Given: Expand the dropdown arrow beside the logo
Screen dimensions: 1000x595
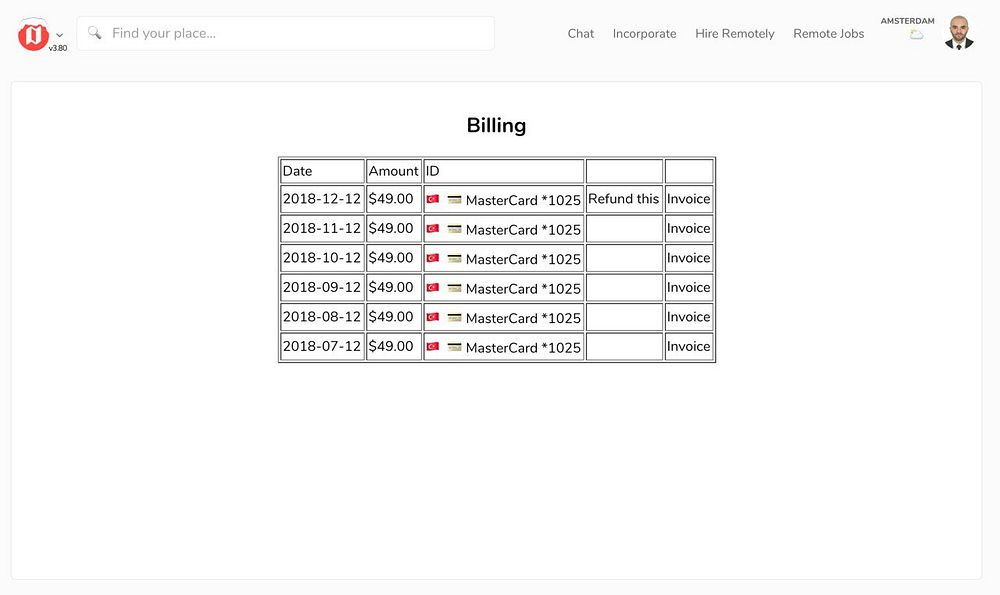Looking at the screenshot, I should click(x=59, y=35).
